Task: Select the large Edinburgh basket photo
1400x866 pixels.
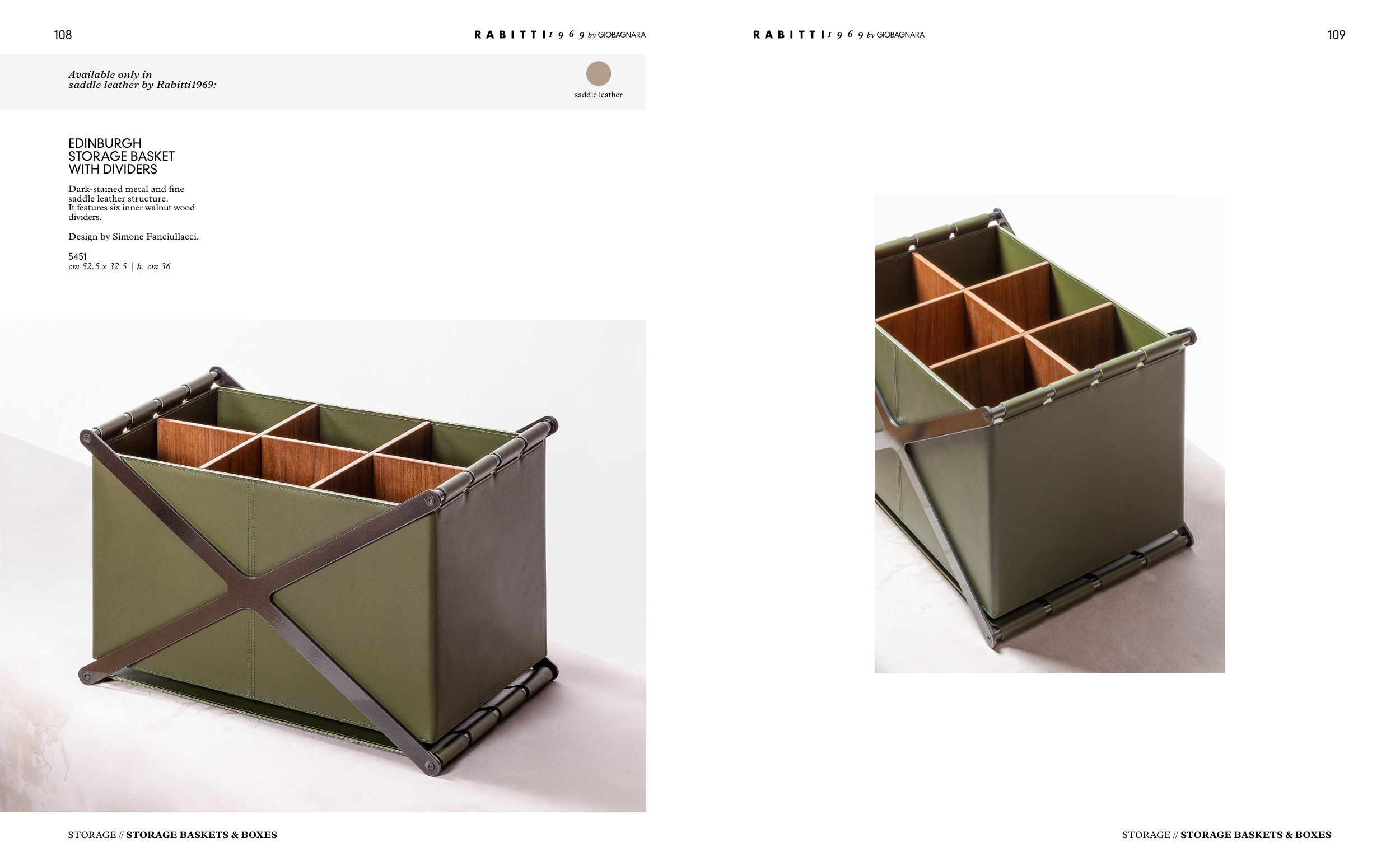Action: [x=323, y=566]
